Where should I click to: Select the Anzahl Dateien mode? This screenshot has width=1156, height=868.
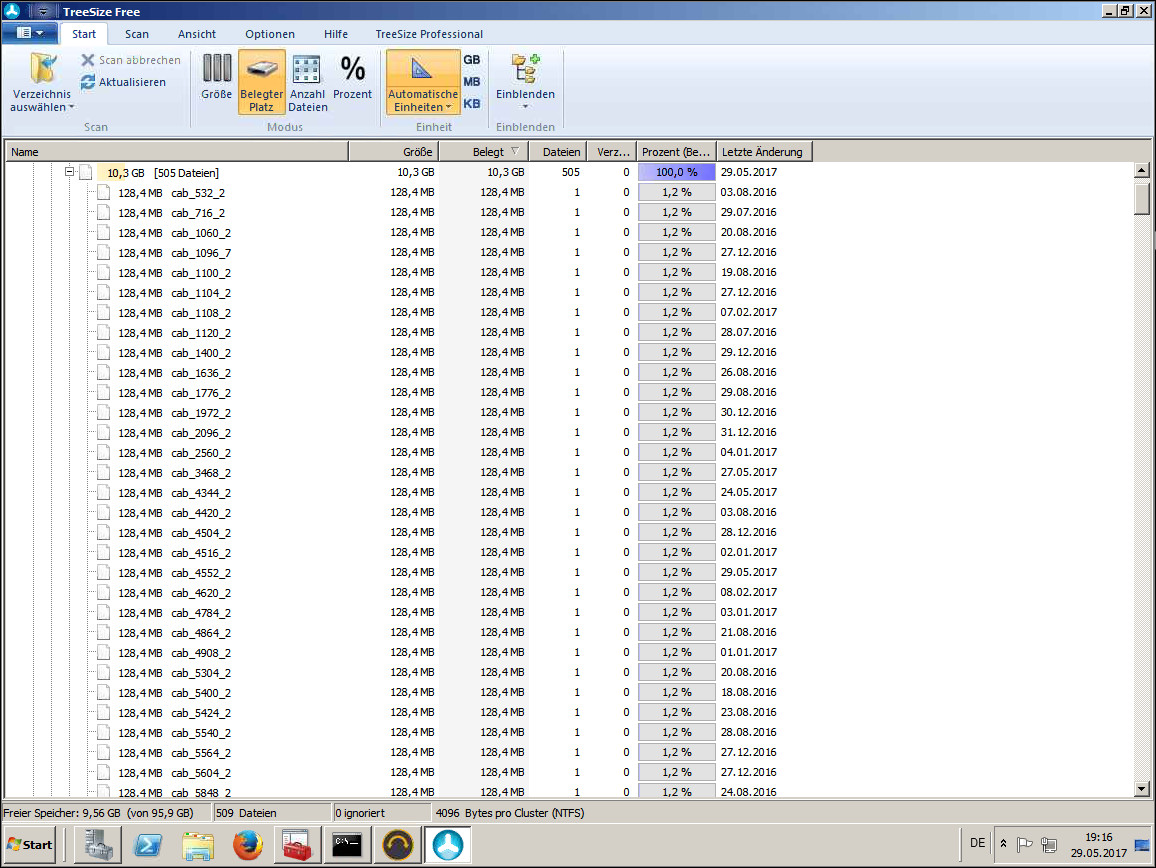click(x=307, y=82)
